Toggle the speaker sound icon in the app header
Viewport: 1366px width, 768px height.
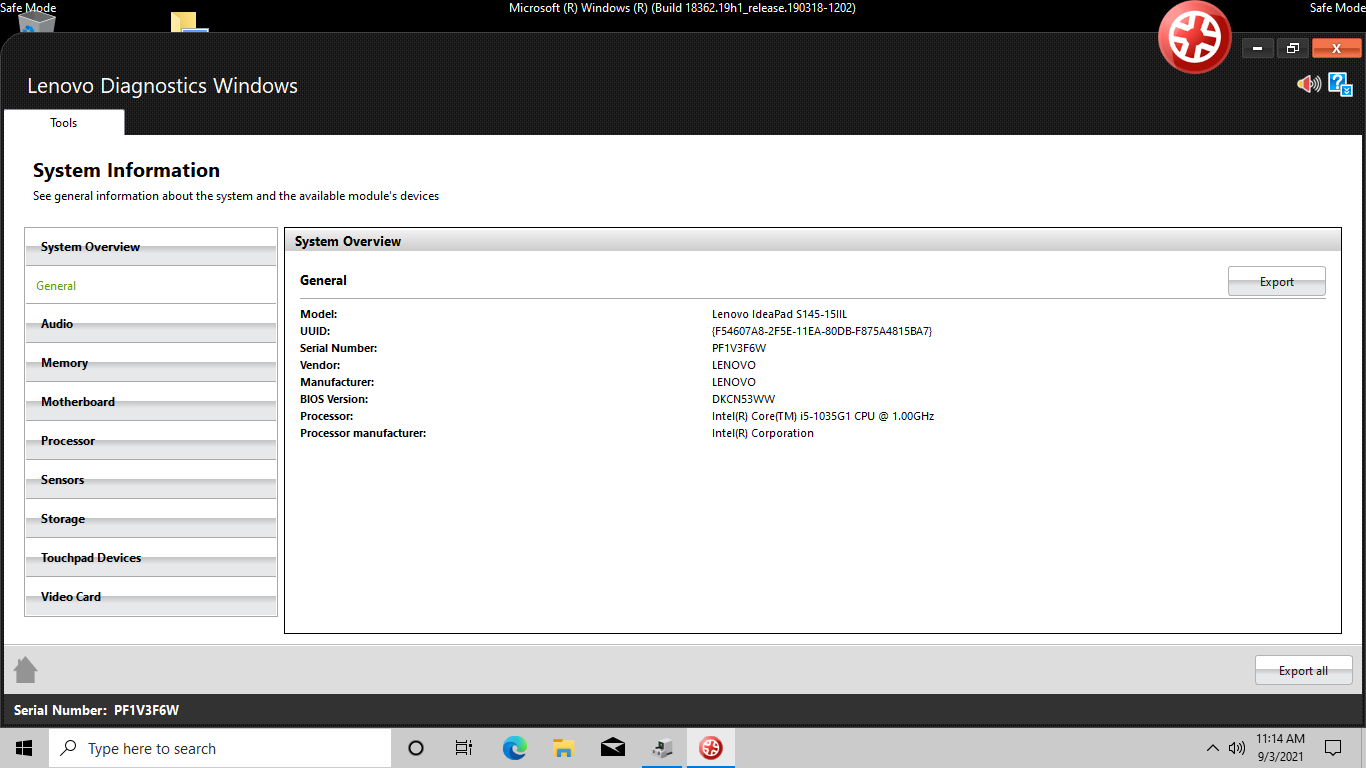(1309, 84)
